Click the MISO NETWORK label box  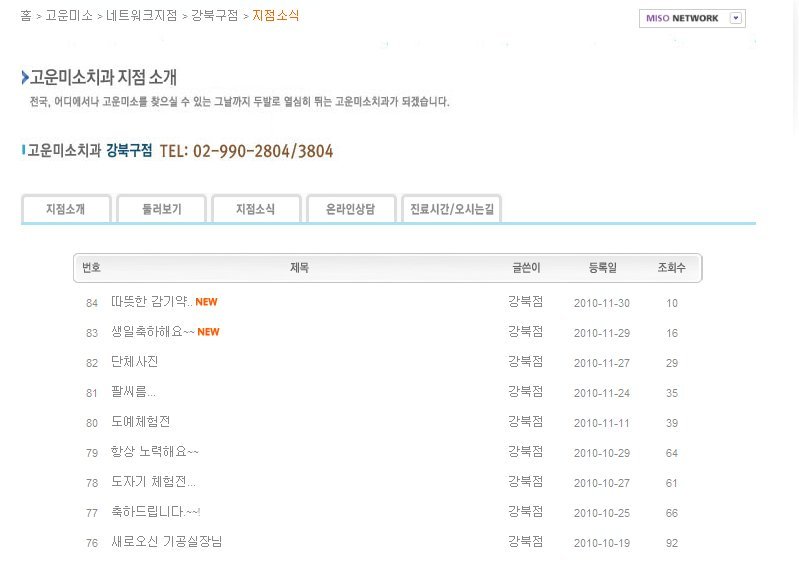[x=692, y=18]
